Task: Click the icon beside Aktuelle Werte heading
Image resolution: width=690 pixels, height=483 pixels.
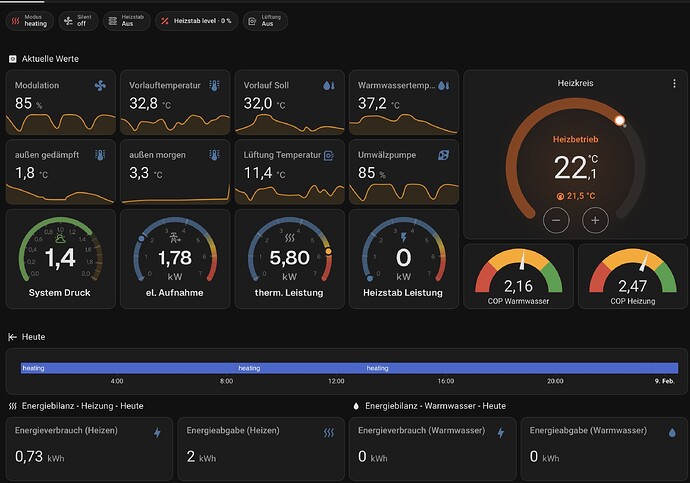Action: (13, 59)
